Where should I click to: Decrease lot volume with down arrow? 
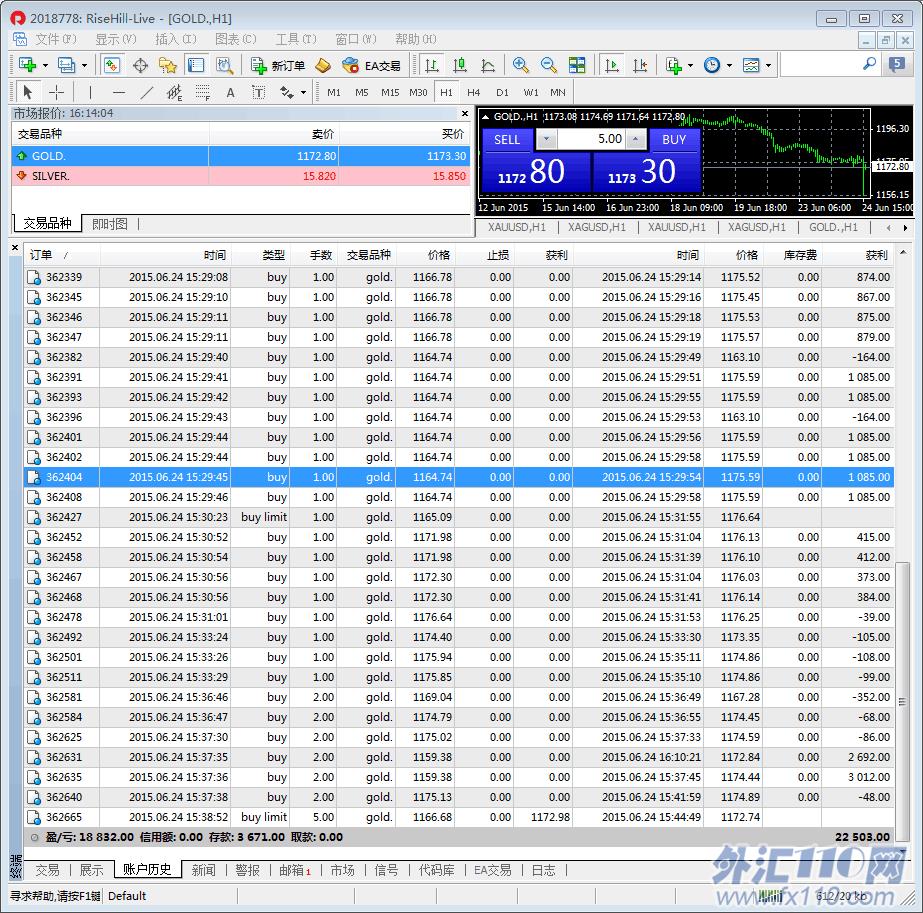tap(546, 140)
